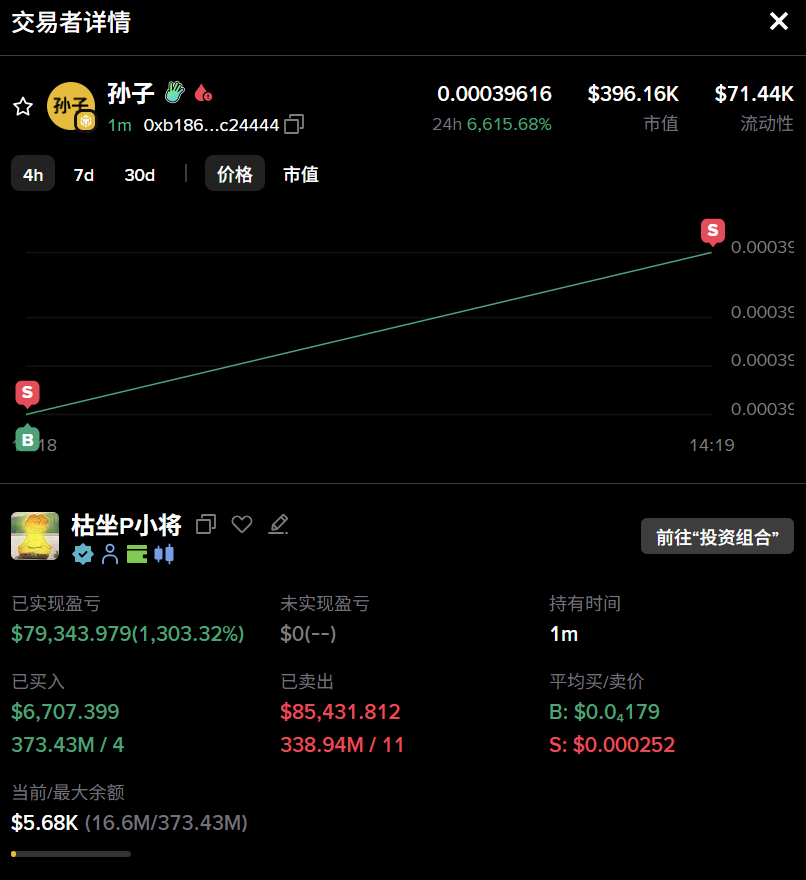806x880 pixels.
Task: Click the green B buy marker
Action: pos(27,438)
